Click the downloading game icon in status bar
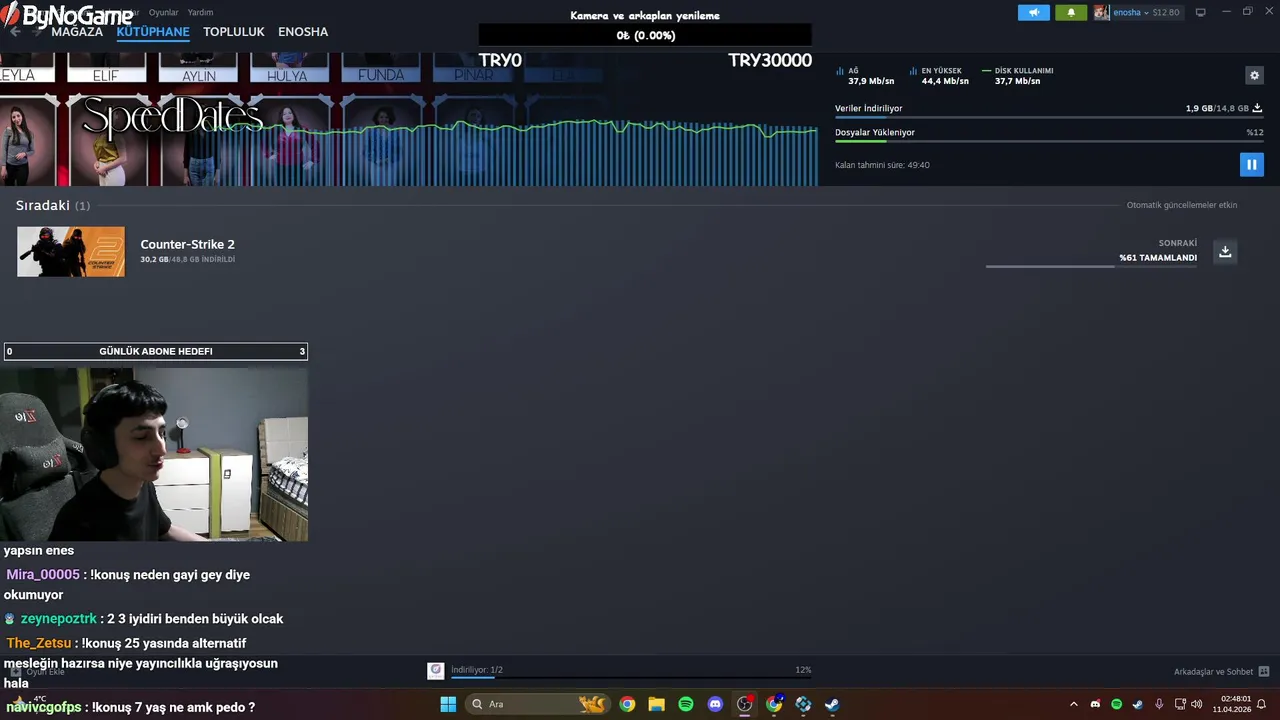This screenshot has height=720, width=1280. point(435,670)
